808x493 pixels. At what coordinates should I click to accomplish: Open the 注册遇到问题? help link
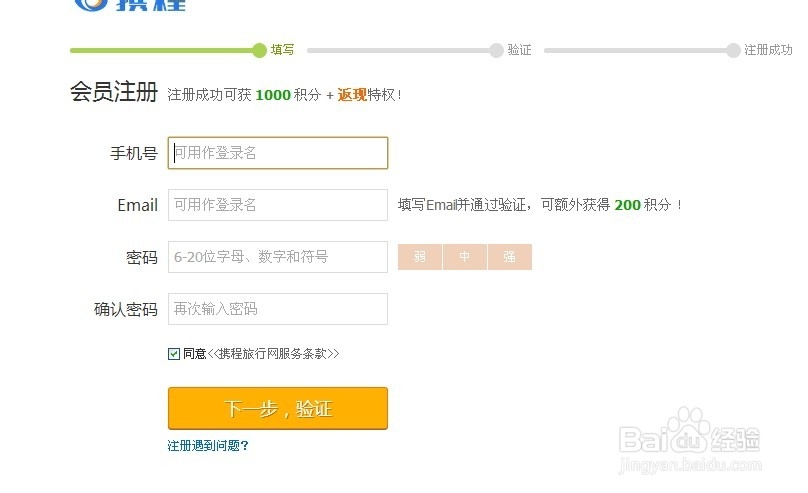tap(208, 446)
